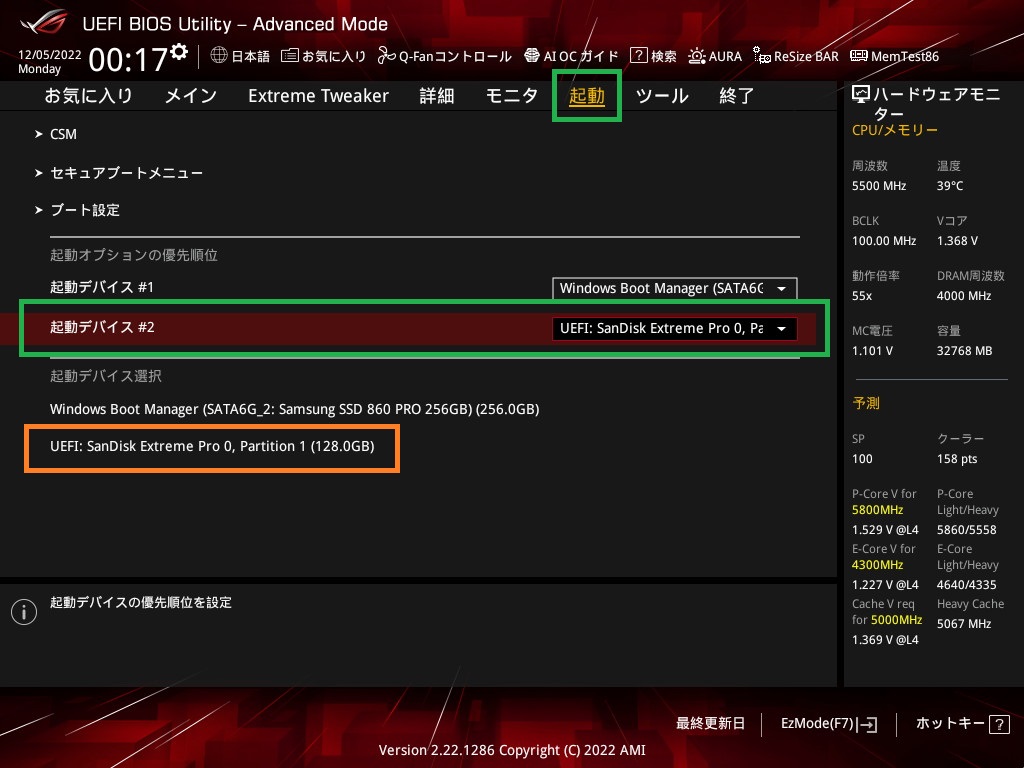
Task: Click 158 pts cooler score
Action: (x=957, y=459)
